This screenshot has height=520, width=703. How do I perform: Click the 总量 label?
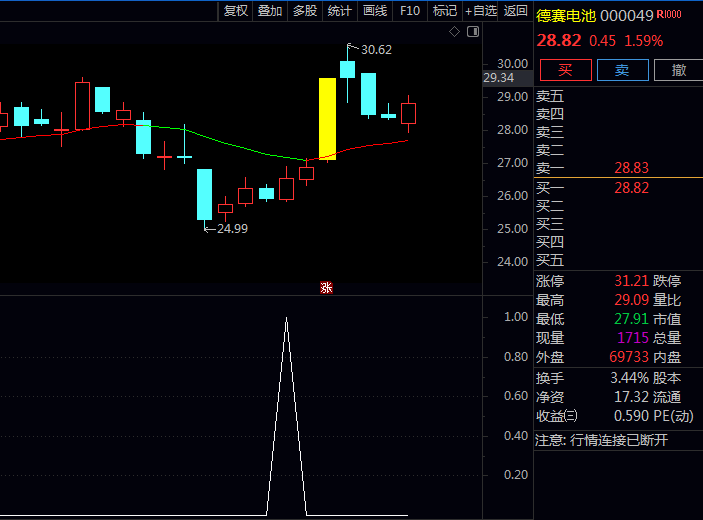tap(667, 338)
